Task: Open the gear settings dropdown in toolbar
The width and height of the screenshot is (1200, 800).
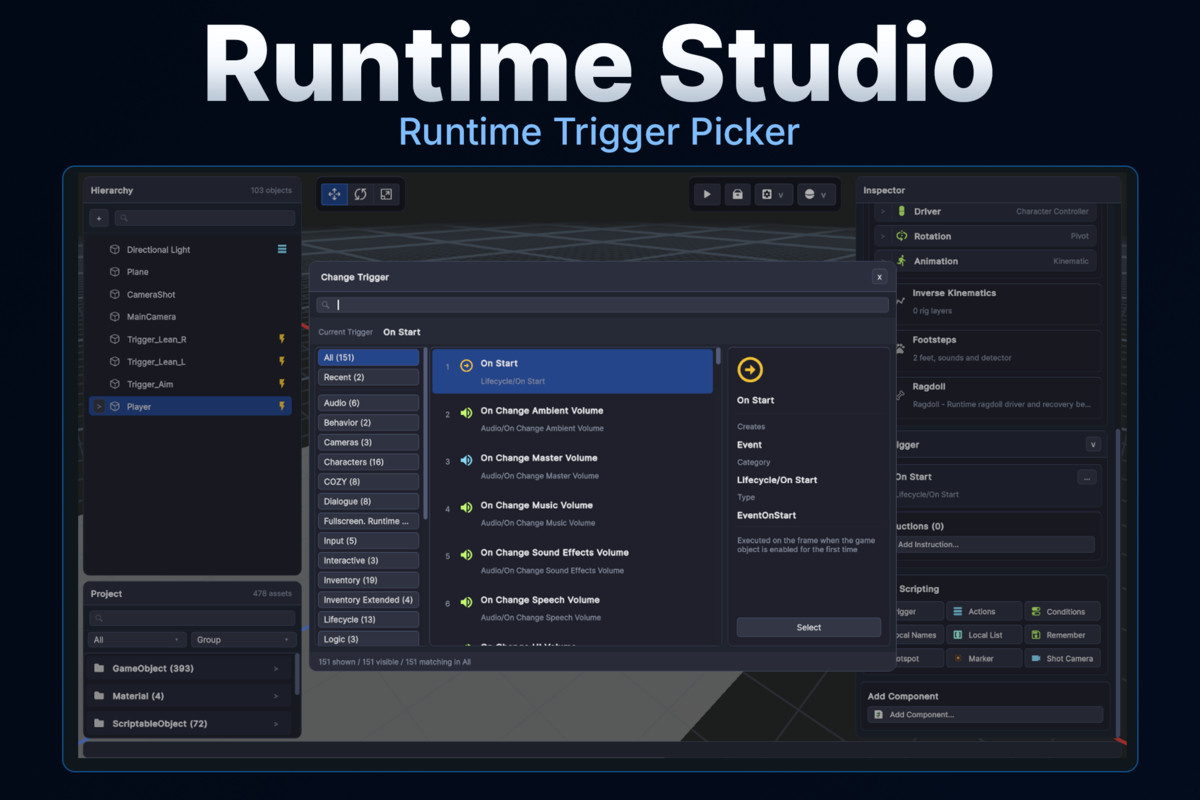Action: coord(772,194)
